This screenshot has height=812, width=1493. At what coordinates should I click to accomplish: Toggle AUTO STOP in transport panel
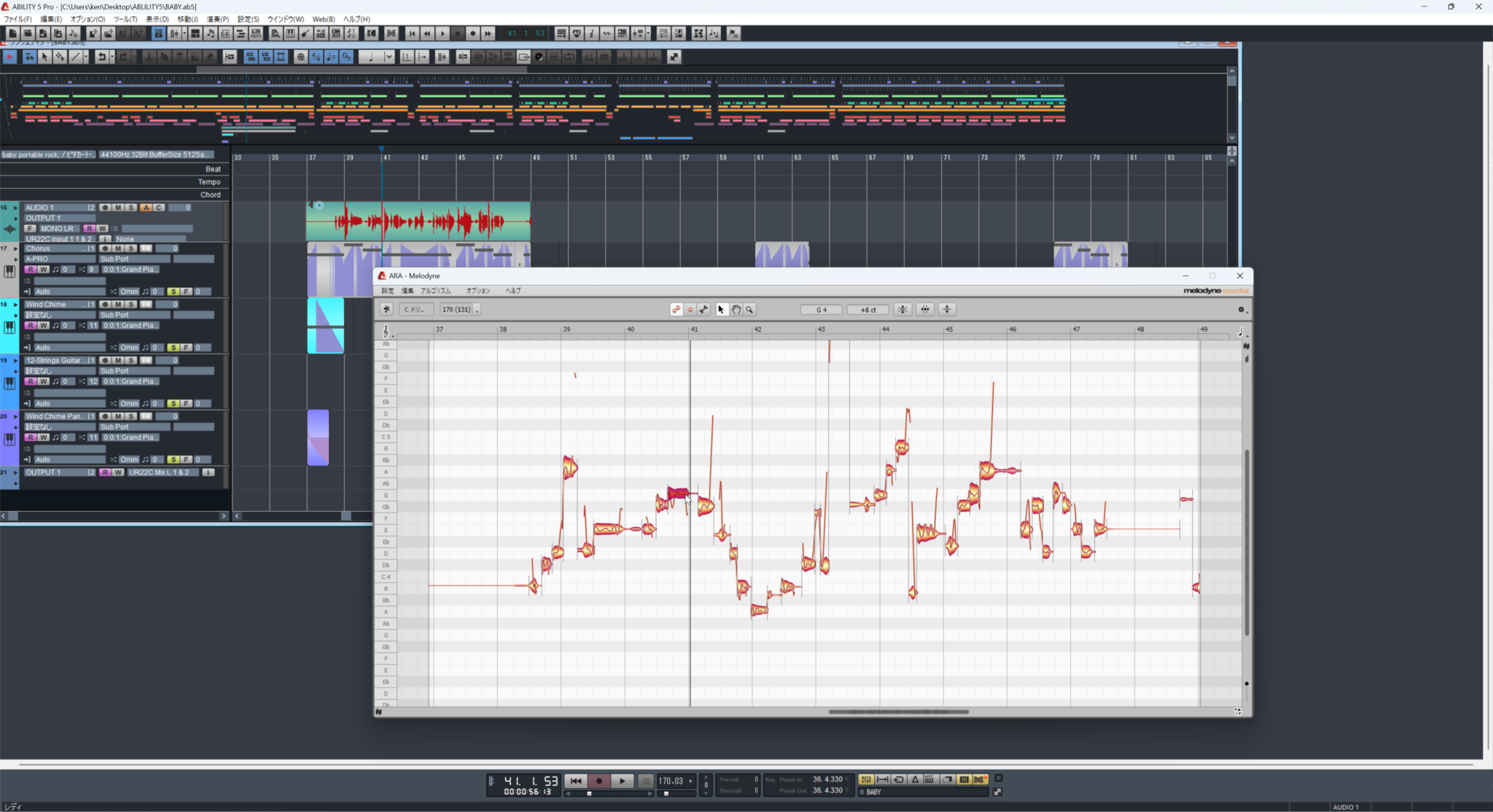[x=866, y=779]
